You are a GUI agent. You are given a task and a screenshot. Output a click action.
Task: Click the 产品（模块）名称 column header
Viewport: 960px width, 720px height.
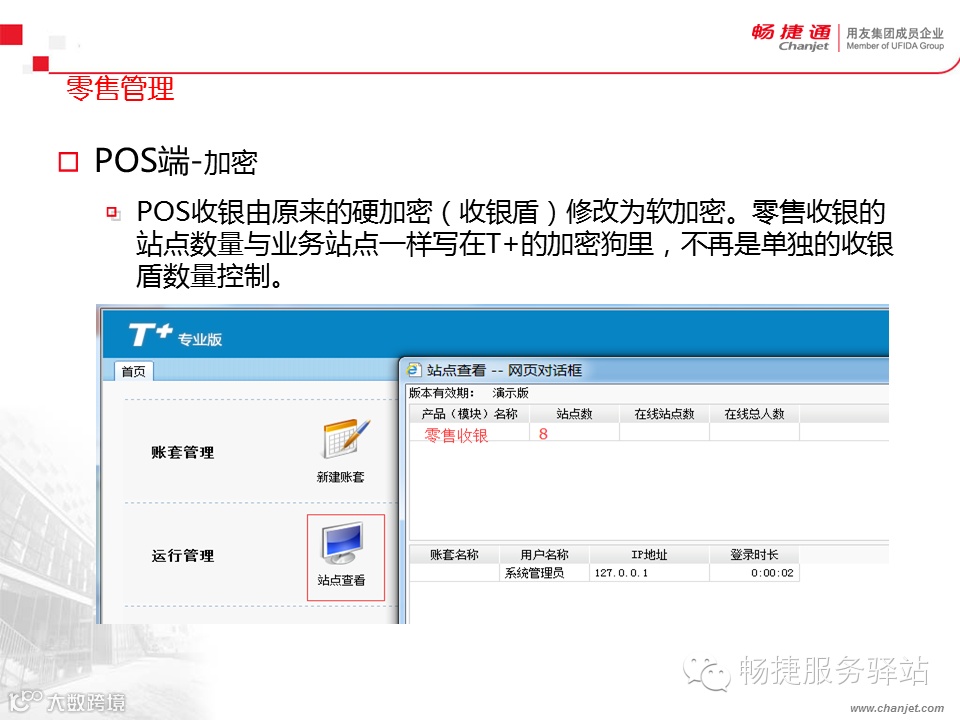470,414
